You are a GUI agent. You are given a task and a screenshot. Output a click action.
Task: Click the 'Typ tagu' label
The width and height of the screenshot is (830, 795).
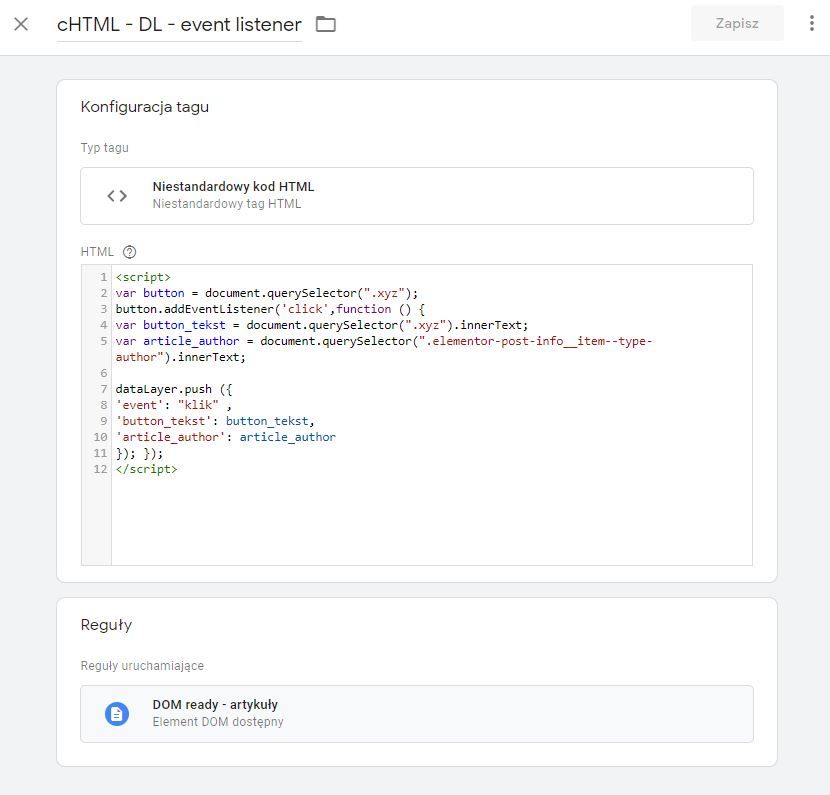[x=104, y=148]
